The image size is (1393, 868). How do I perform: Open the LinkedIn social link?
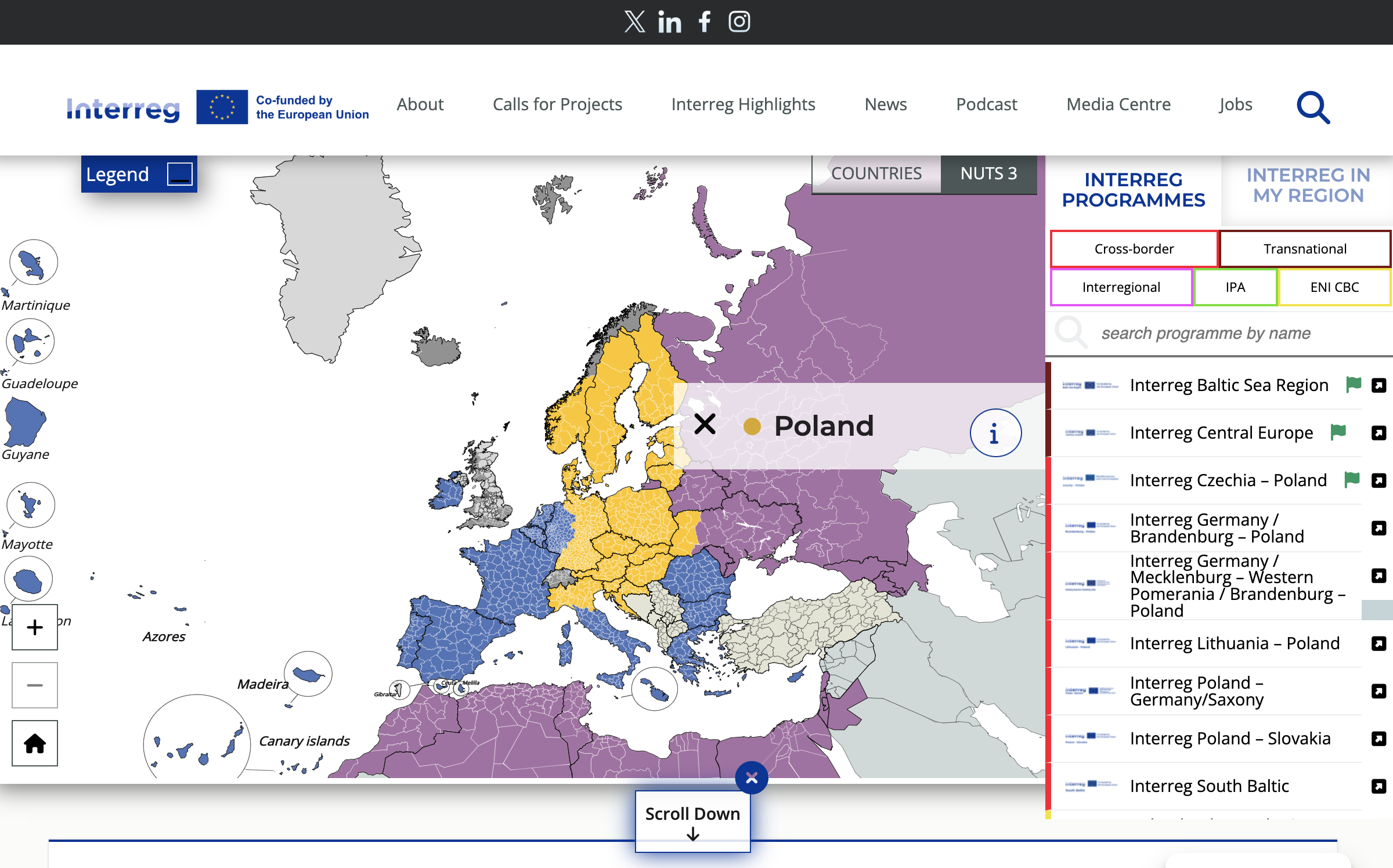tap(669, 22)
